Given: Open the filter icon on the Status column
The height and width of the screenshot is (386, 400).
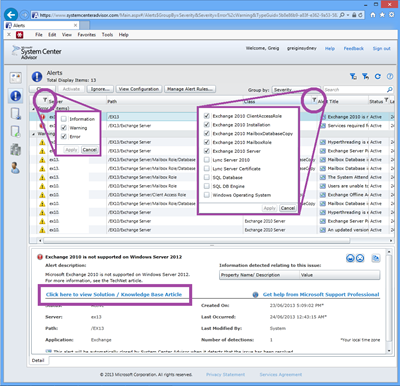Looking at the screenshot, I should click(386, 100).
